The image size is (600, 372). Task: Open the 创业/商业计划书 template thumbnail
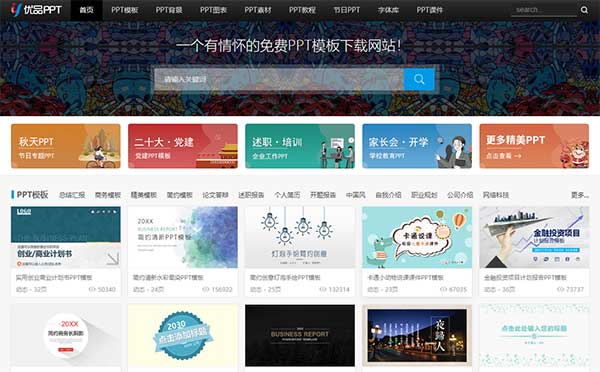pyautogui.click(x=65, y=237)
